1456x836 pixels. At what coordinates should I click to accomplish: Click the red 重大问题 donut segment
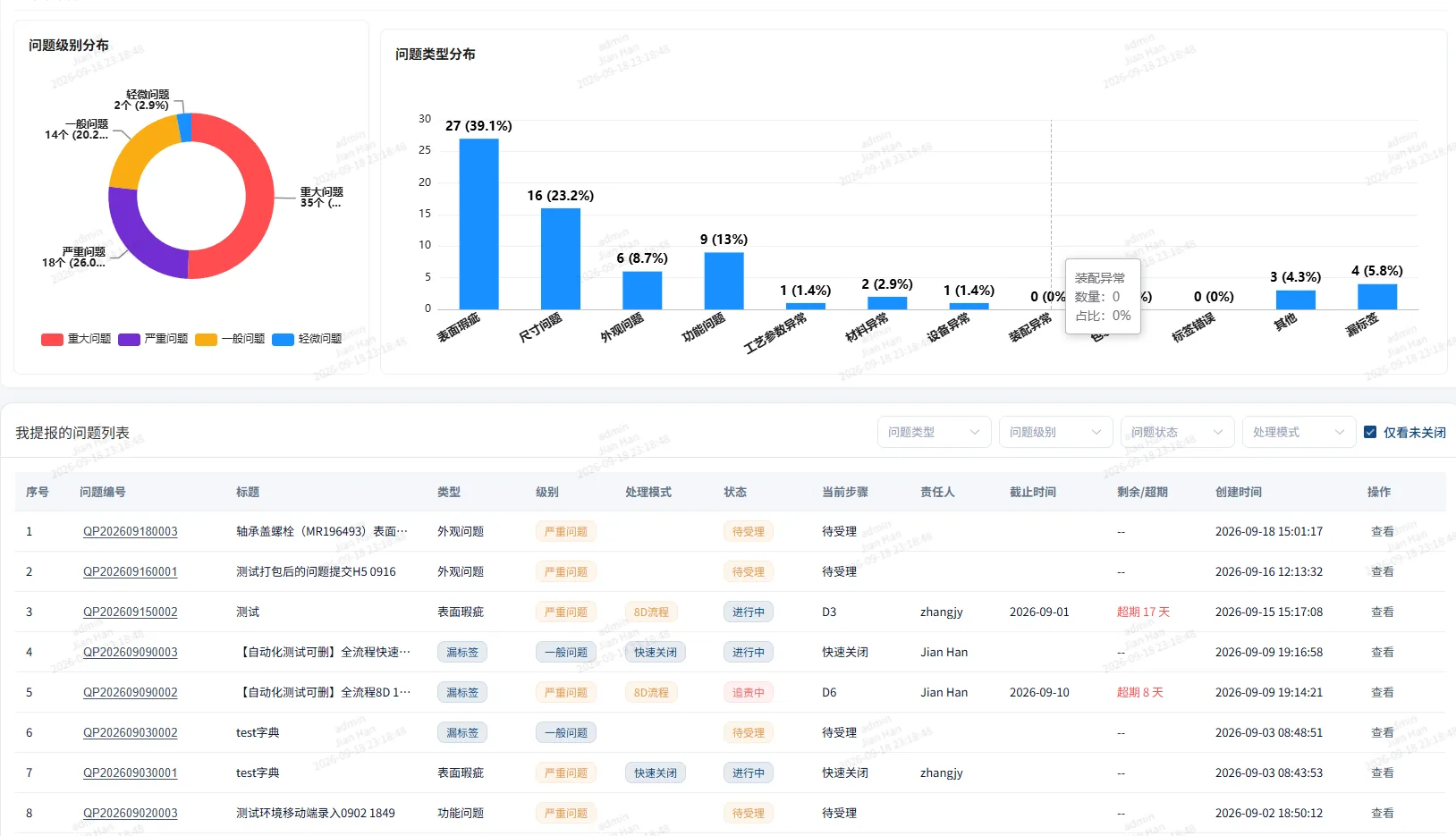(x=259, y=197)
